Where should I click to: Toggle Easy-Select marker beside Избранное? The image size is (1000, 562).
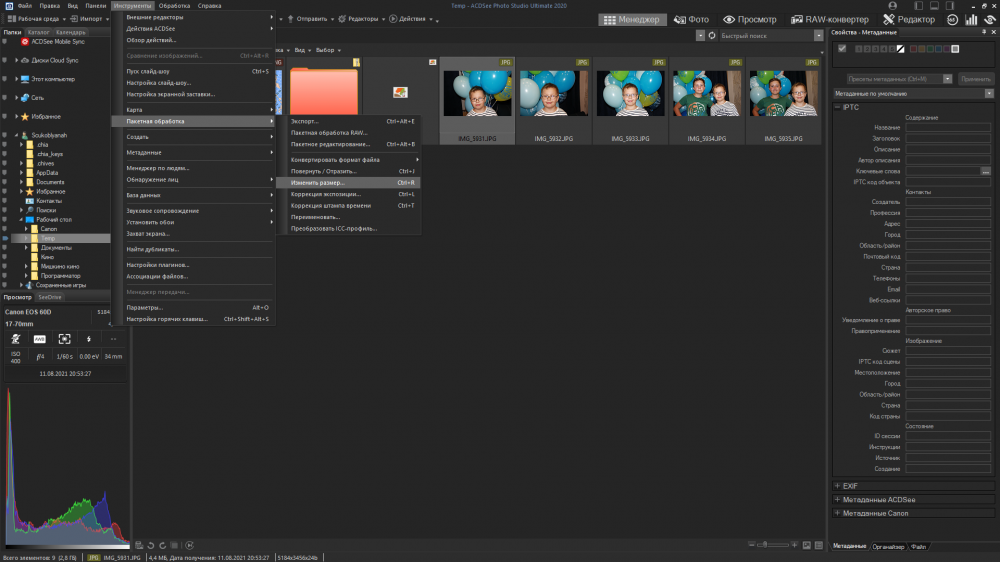(5, 116)
